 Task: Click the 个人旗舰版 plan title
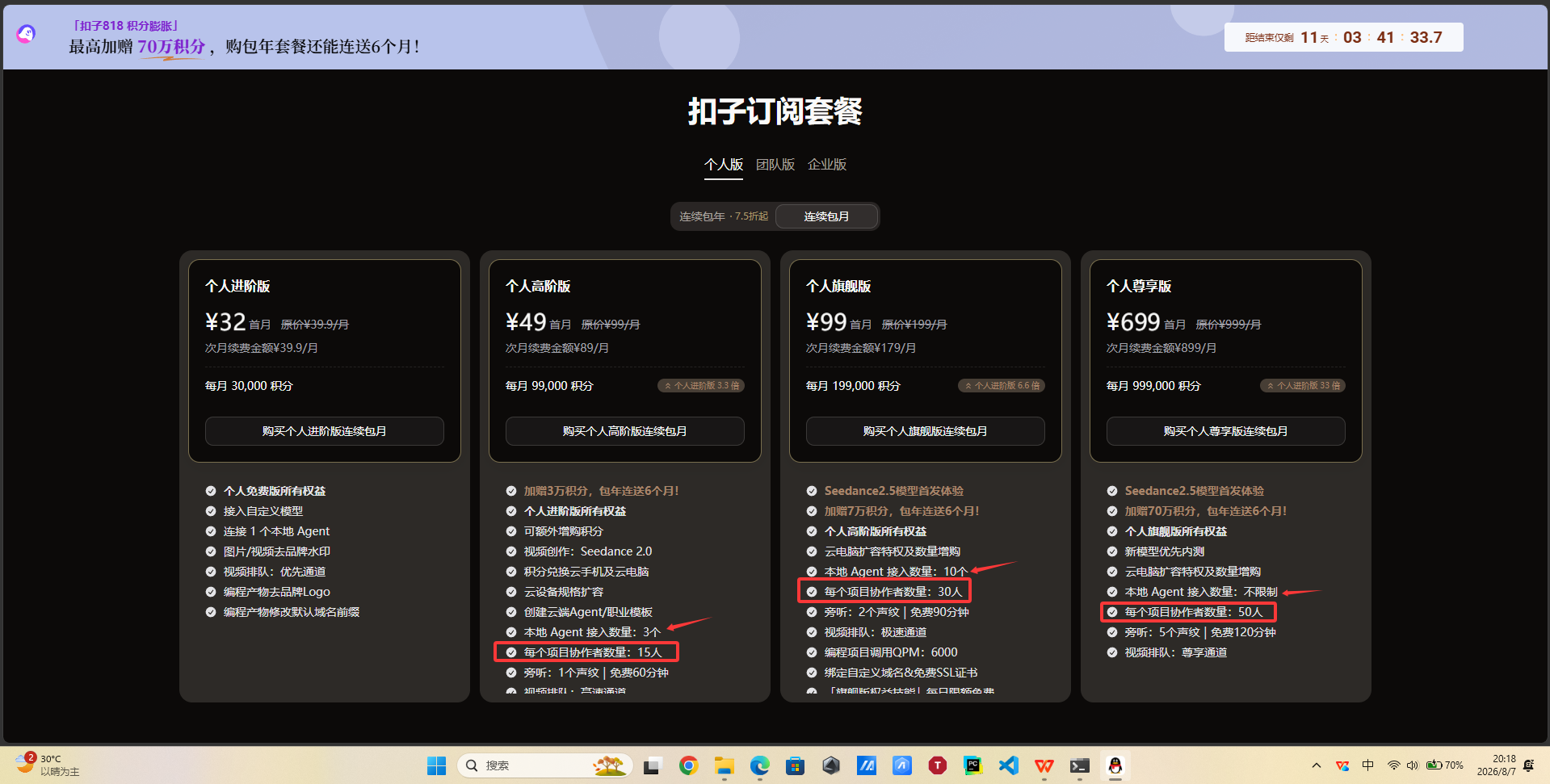pos(838,287)
